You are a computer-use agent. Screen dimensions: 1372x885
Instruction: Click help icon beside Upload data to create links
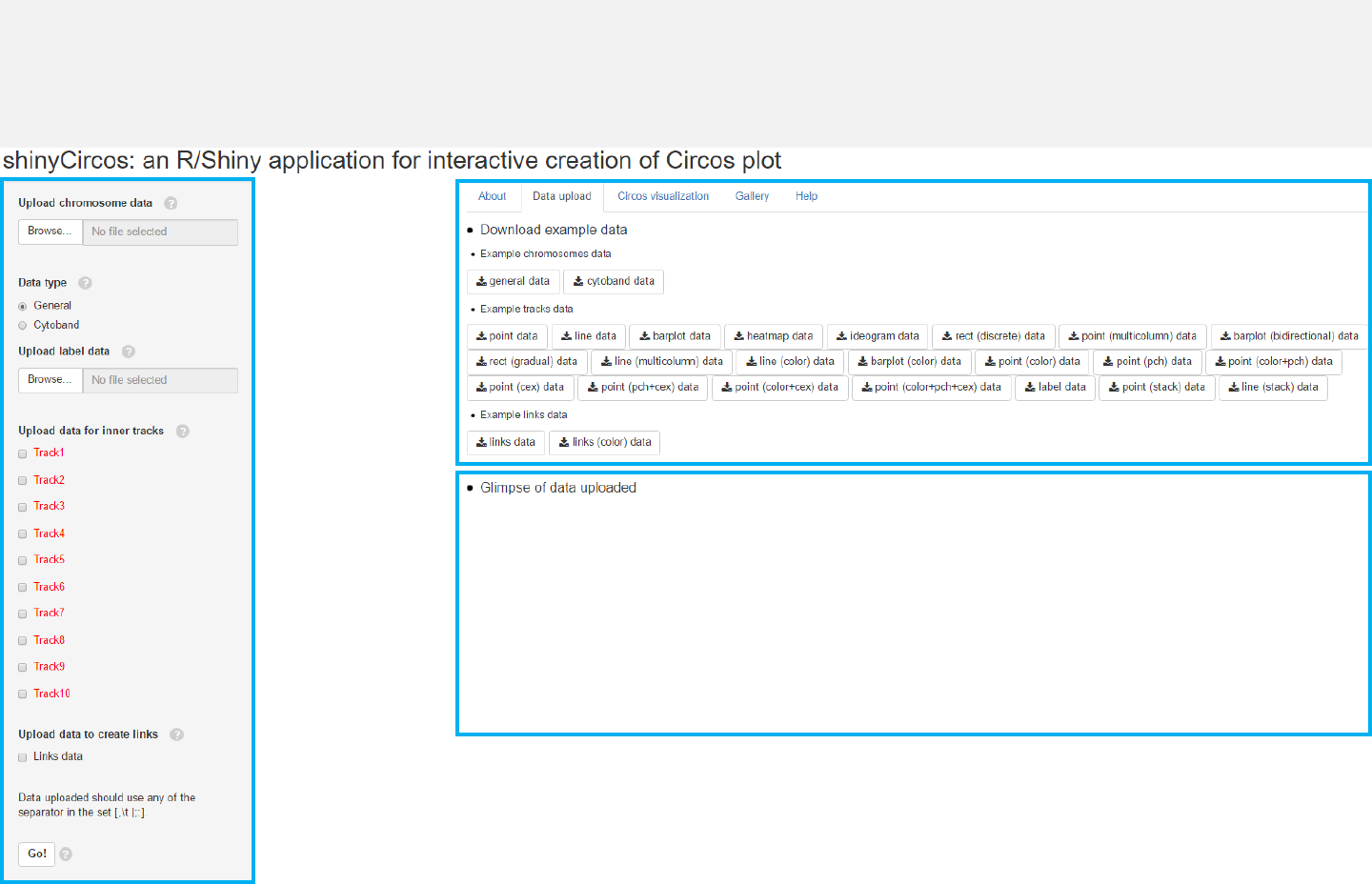(x=176, y=734)
